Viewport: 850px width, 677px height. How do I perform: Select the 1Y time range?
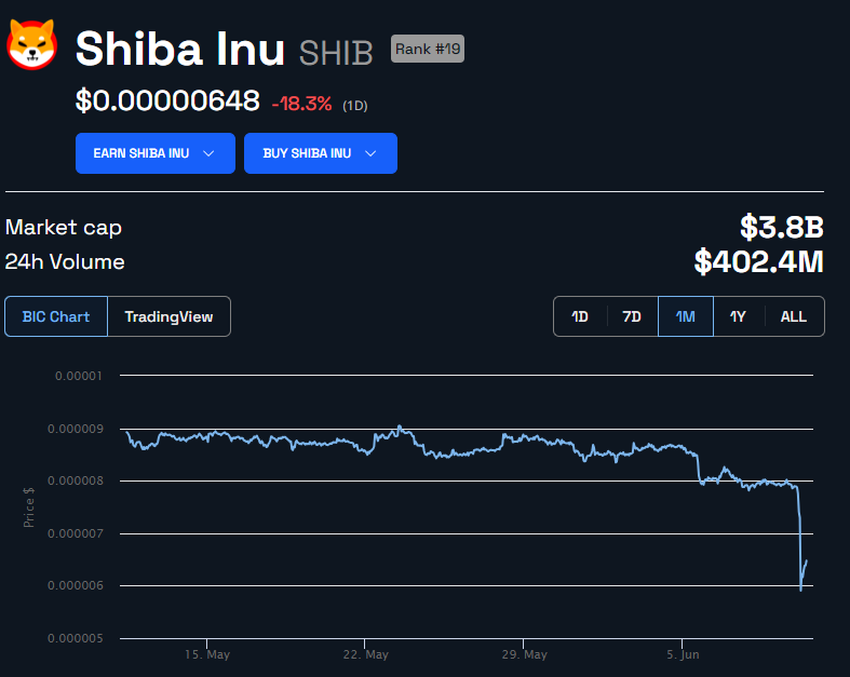click(x=738, y=316)
